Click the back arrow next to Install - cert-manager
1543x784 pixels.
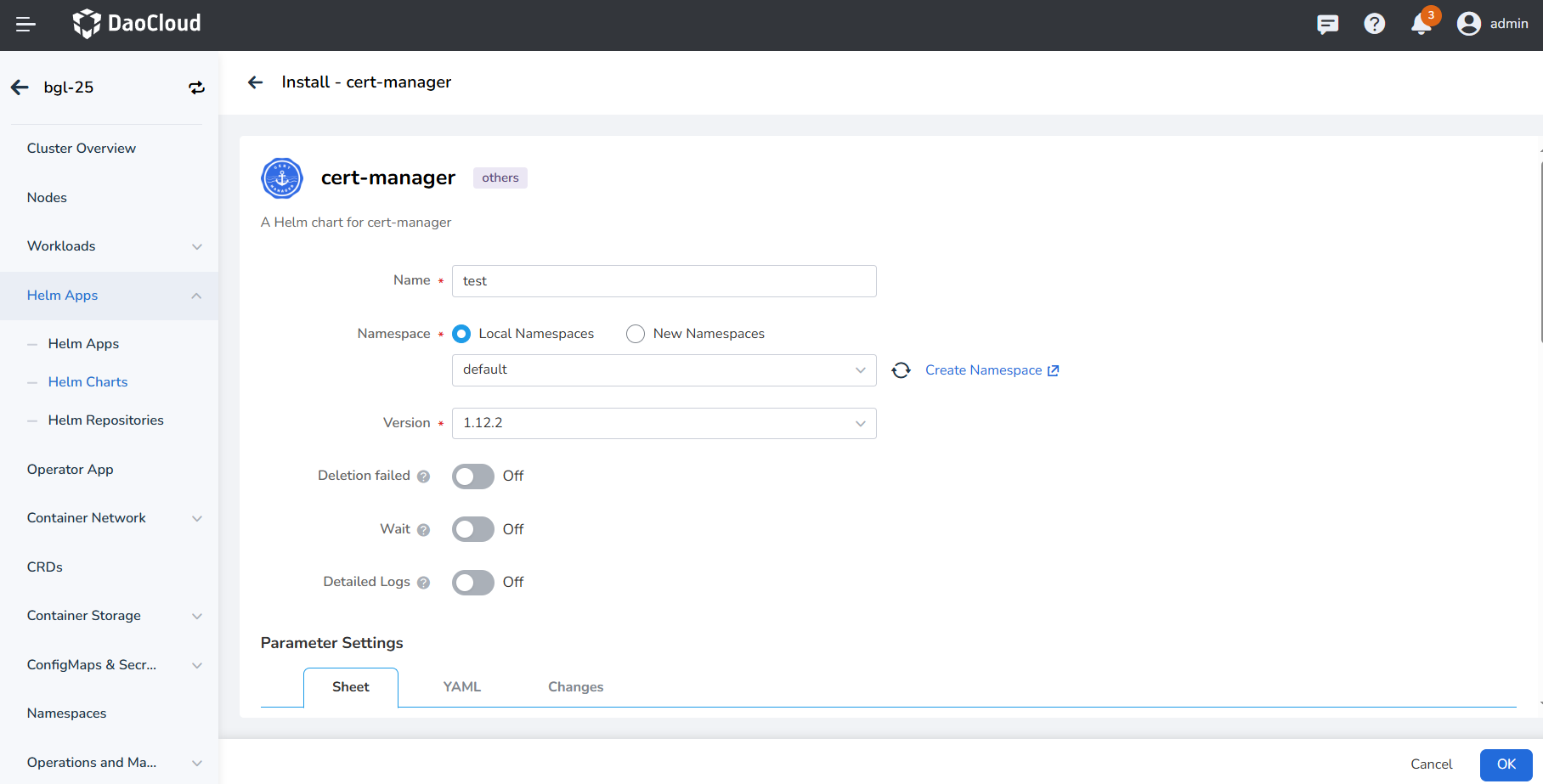tap(255, 82)
